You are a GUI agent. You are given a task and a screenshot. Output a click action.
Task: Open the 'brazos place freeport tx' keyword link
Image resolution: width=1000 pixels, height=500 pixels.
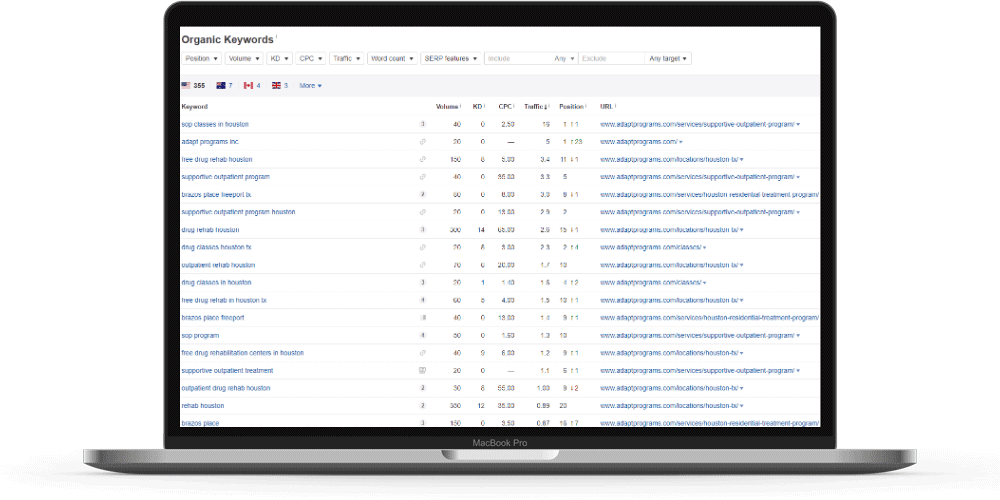(x=216, y=195)
